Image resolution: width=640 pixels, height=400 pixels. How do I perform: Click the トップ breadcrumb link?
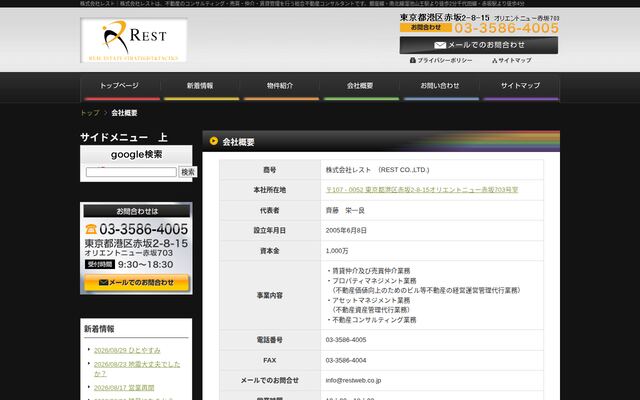pos(90,113)
